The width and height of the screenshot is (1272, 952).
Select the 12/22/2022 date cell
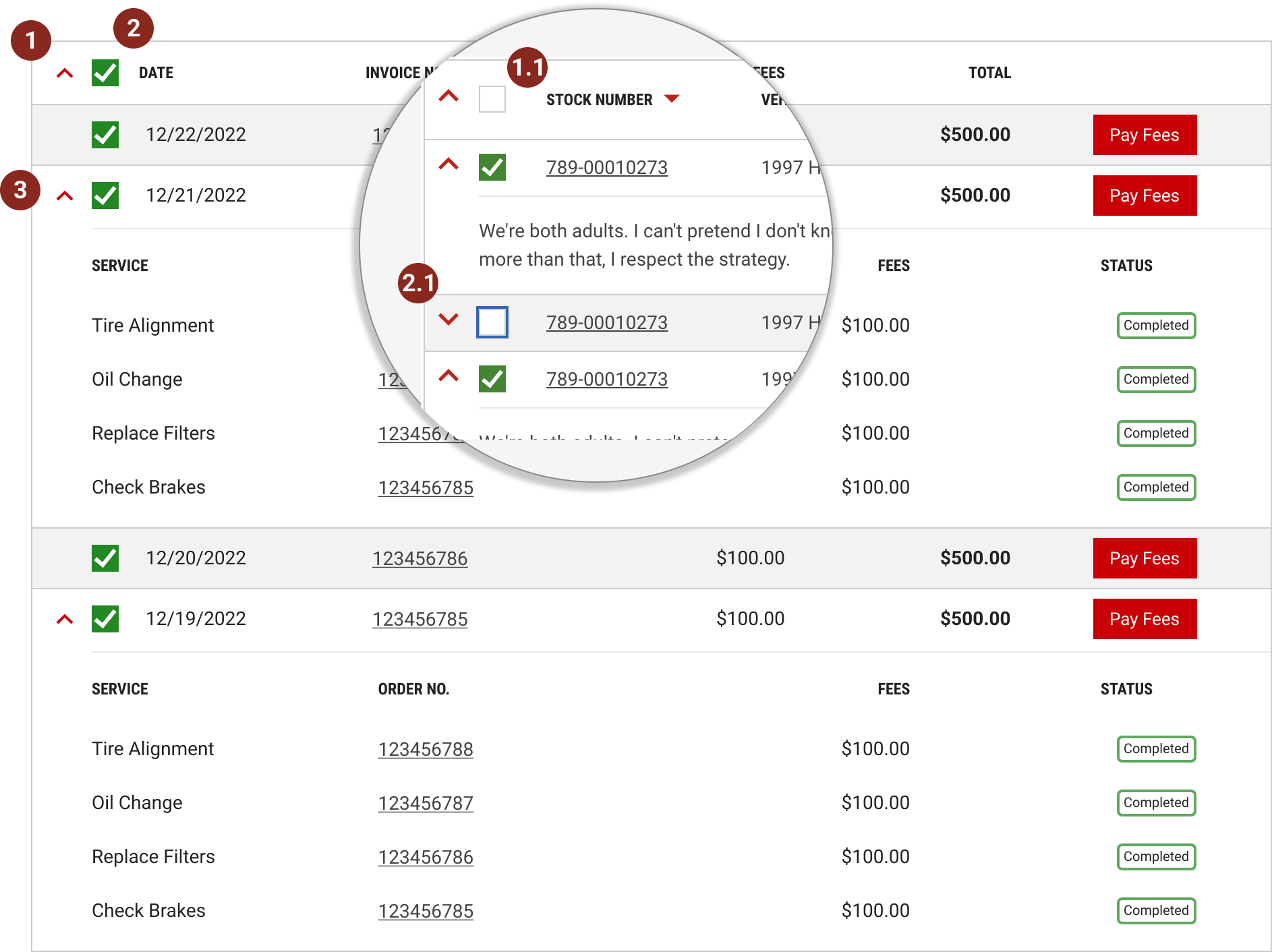[x=196, y=135]
